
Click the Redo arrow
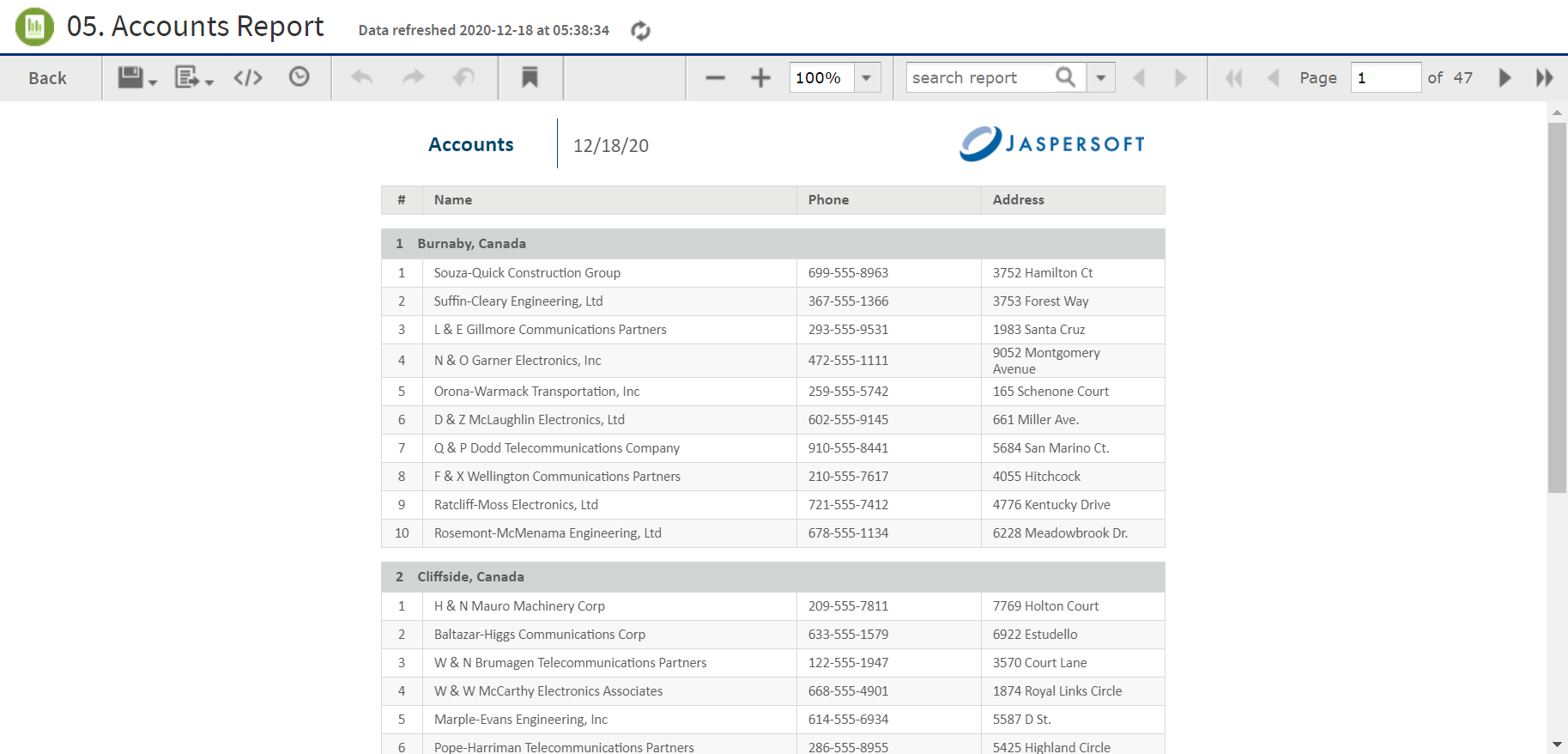click(414, 77)
